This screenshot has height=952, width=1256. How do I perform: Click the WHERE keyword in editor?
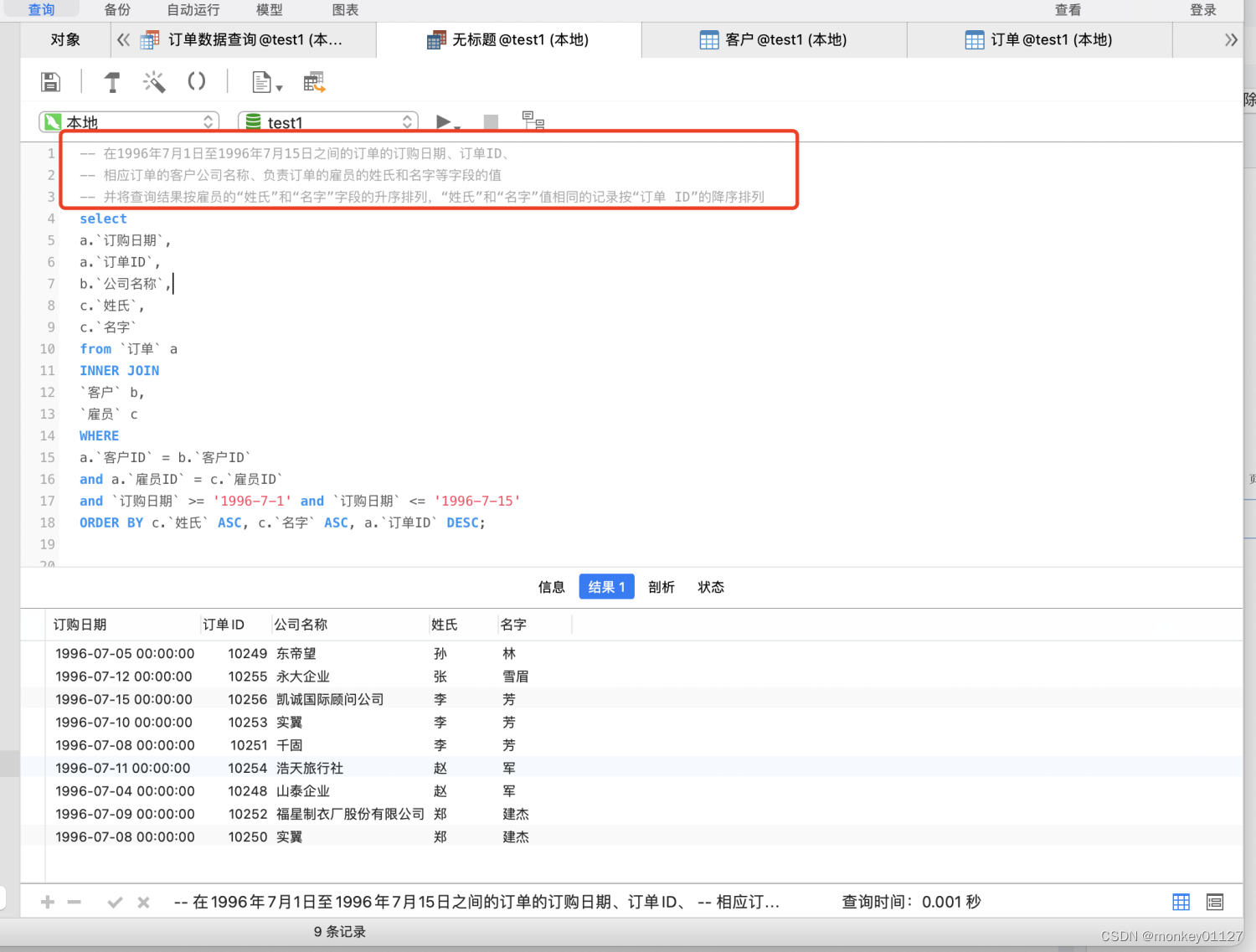[99, 435]
